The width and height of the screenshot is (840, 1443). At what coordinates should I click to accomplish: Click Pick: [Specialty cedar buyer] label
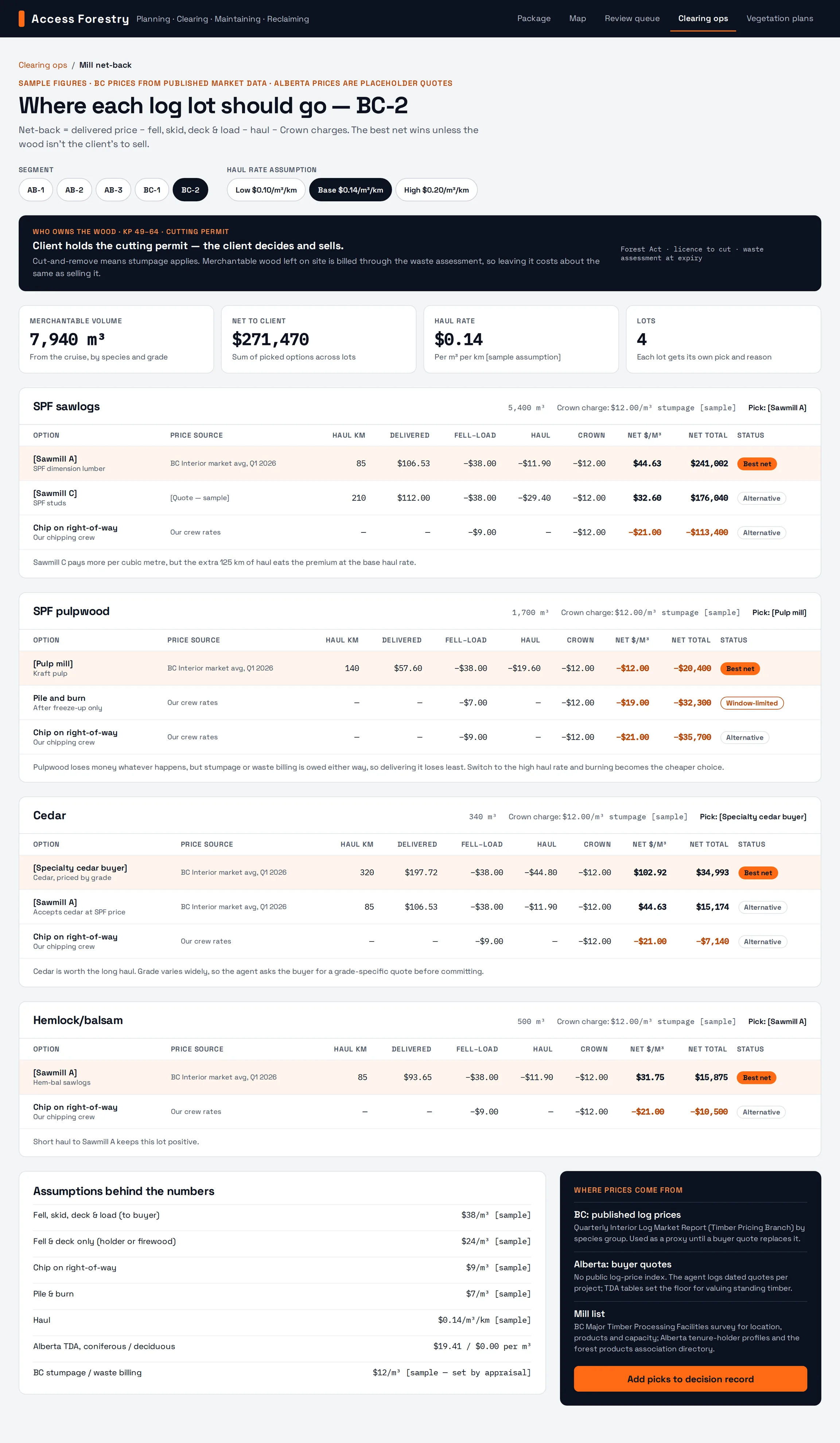click(753, 816)
